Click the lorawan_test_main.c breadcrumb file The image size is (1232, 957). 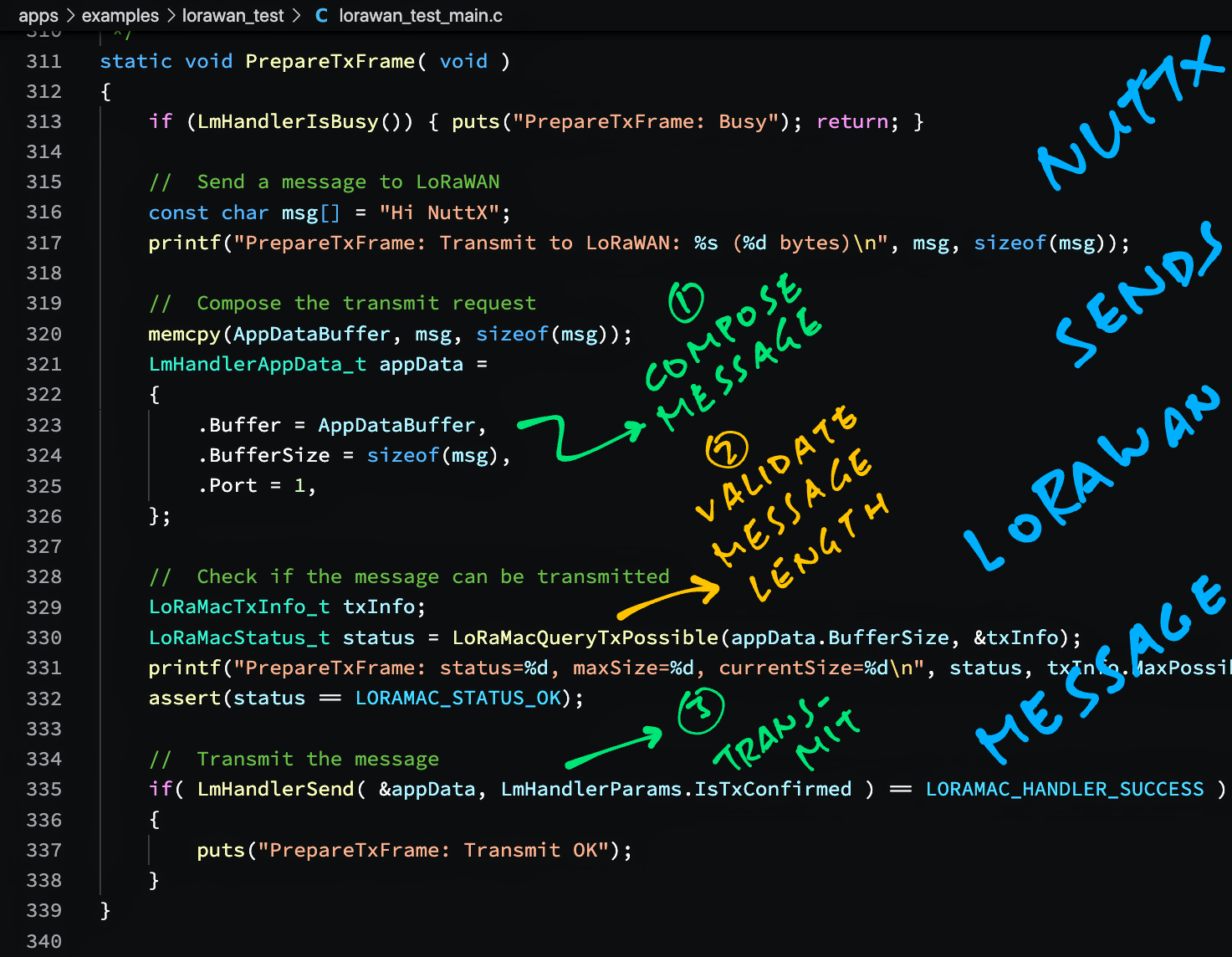[421, 16]
